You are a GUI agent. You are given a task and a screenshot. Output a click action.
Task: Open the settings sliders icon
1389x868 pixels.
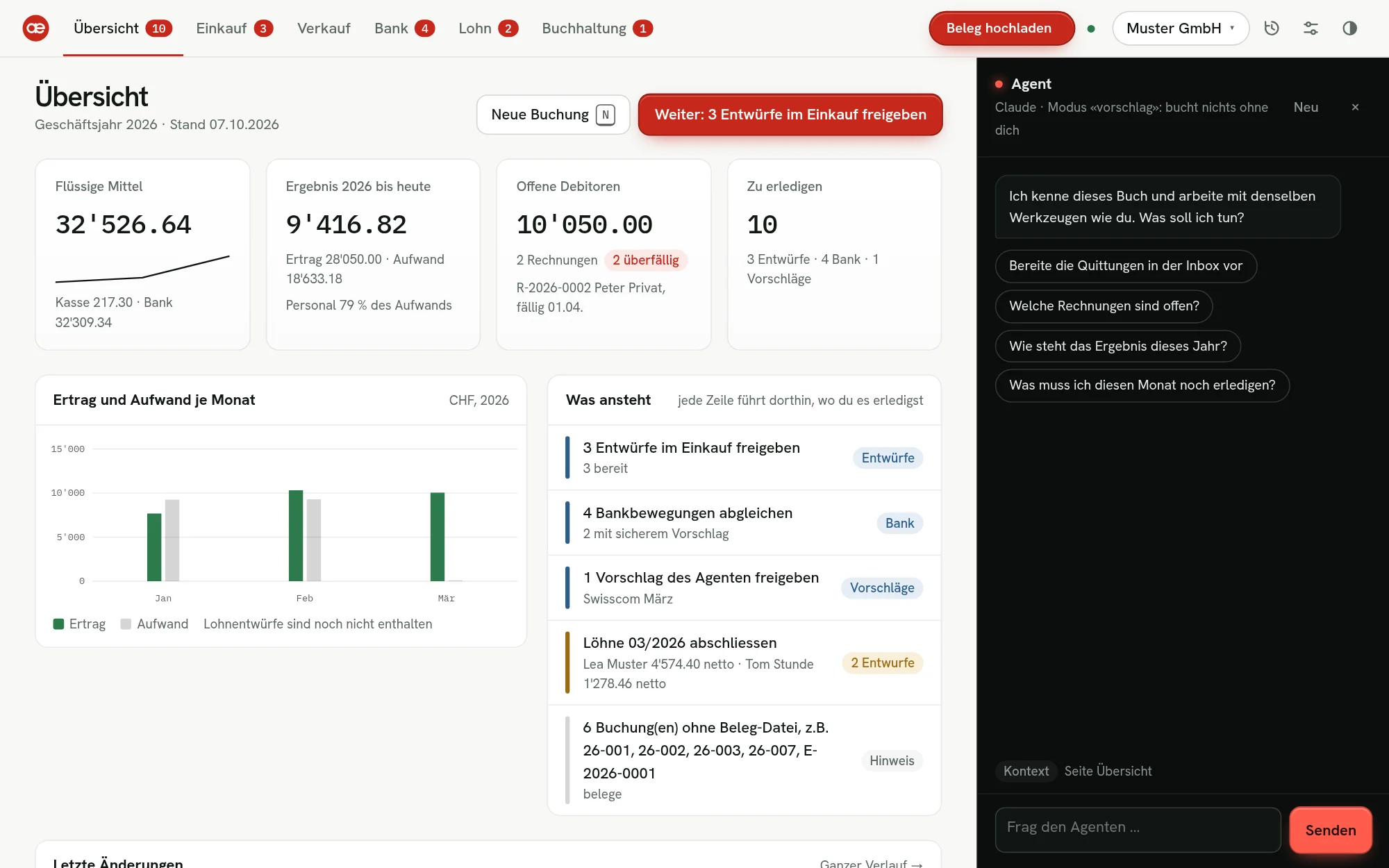[1311, 28]
